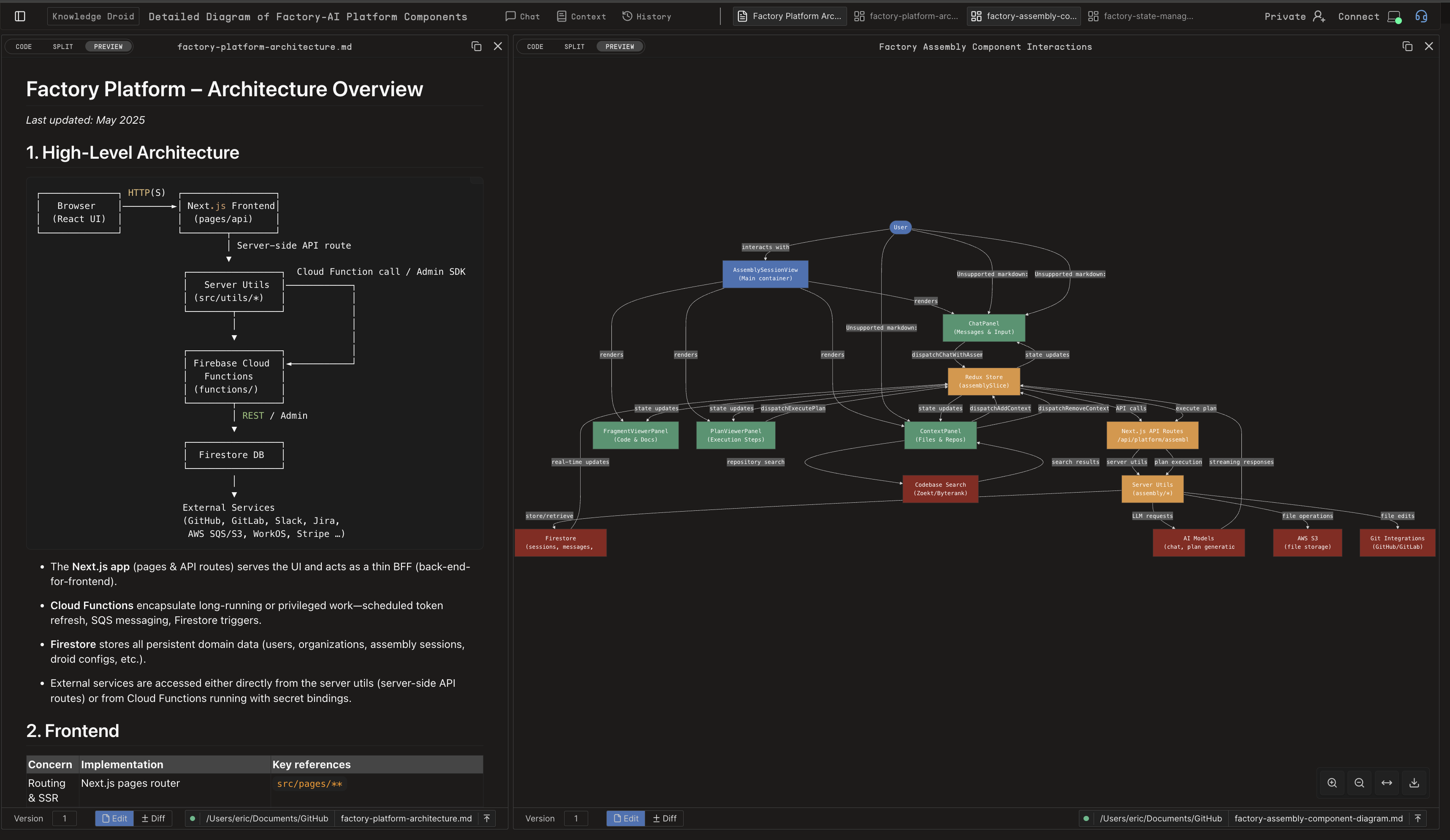The height and width of the screenshot is (840, 1450).
Task: Toggle the left sidebar panel icon
Action: (20, 16)
